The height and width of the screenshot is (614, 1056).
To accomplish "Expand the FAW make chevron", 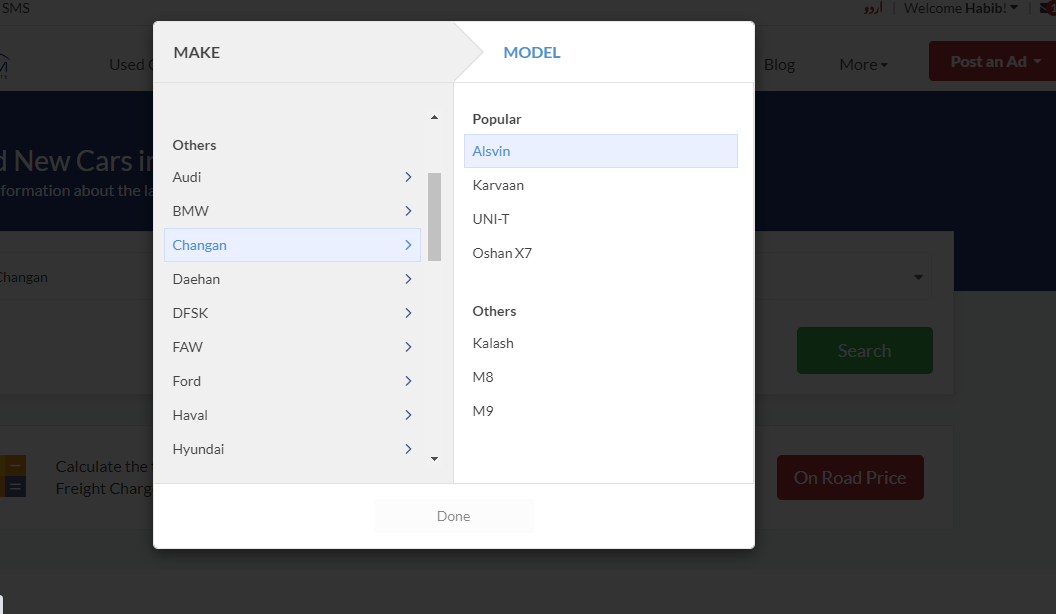I will coord(408,347).
